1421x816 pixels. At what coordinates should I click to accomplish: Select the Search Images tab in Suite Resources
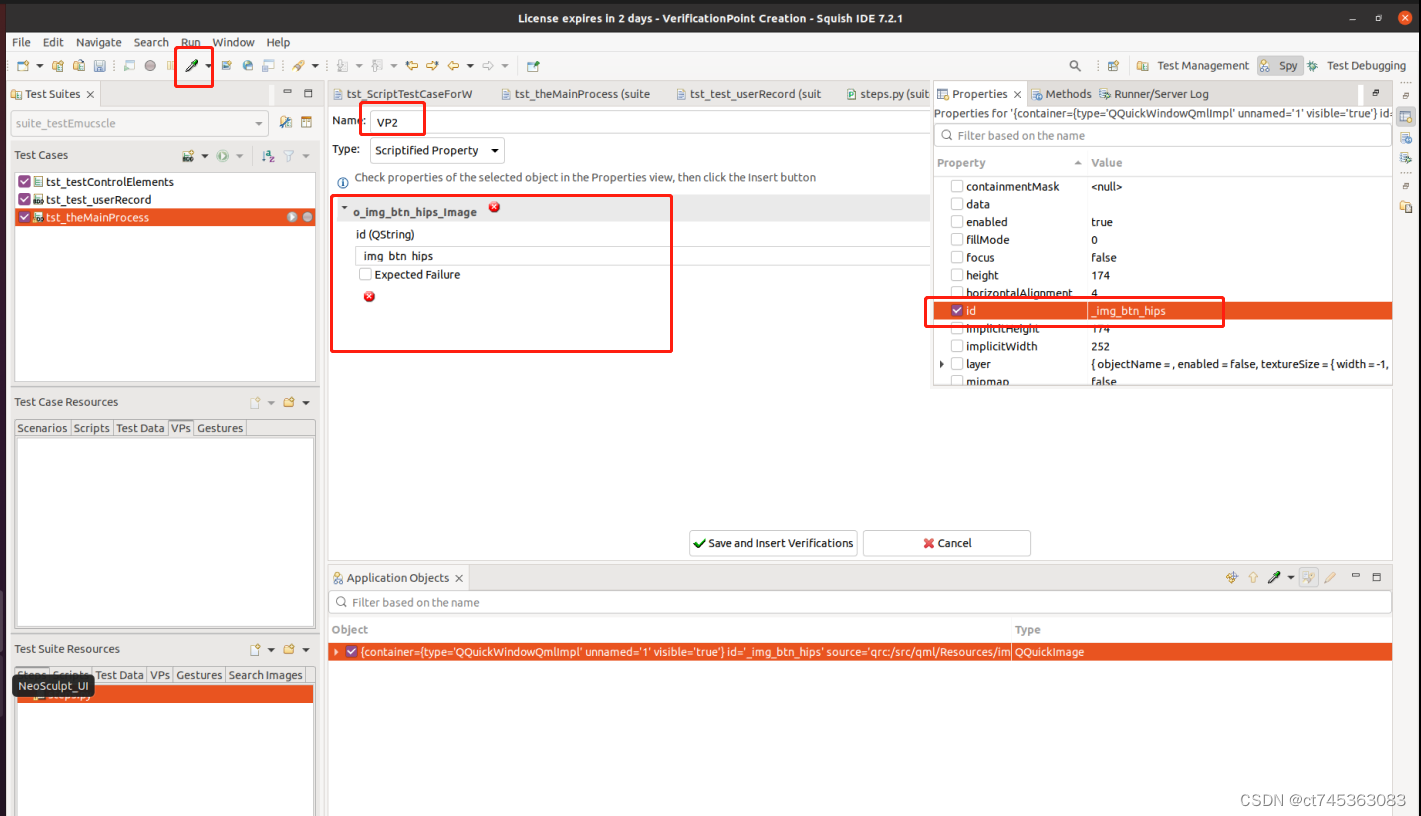point(265,675)
